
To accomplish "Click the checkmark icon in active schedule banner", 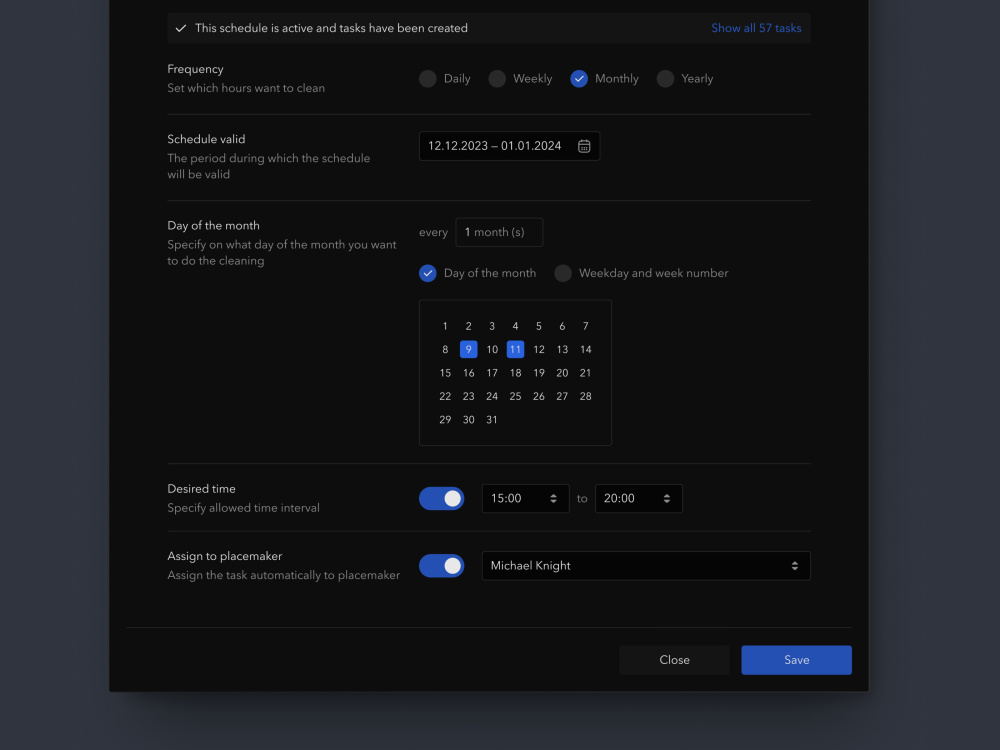I will click(x=181, y=28).
